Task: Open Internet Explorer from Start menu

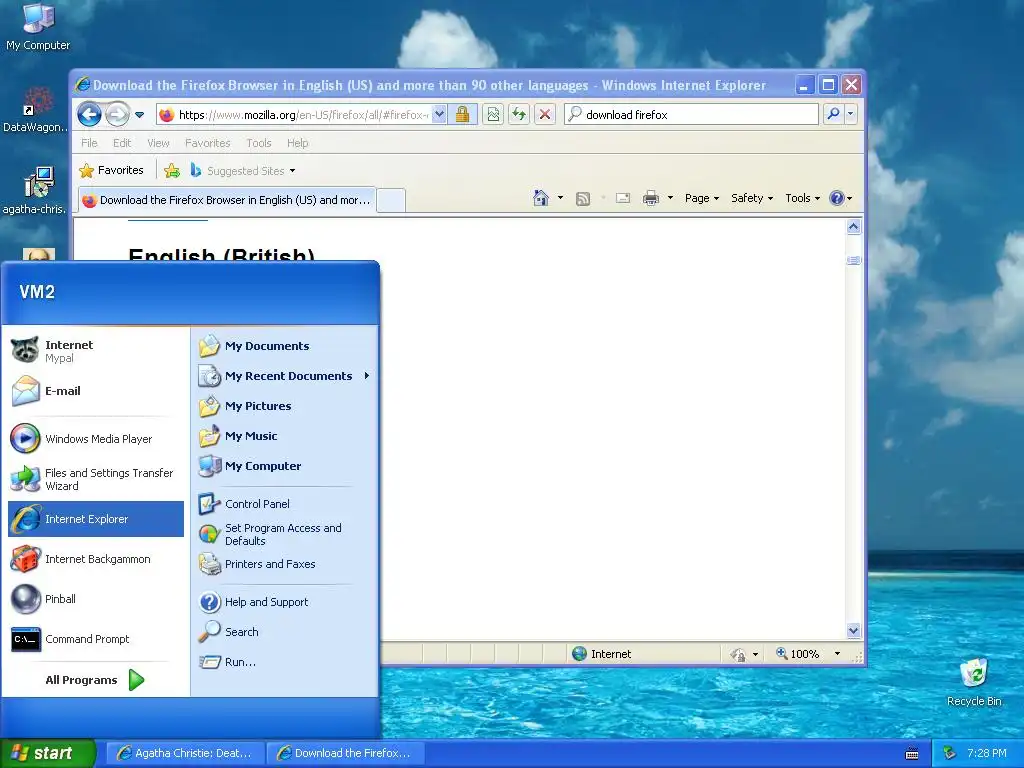Action: (x=95, y=519)
